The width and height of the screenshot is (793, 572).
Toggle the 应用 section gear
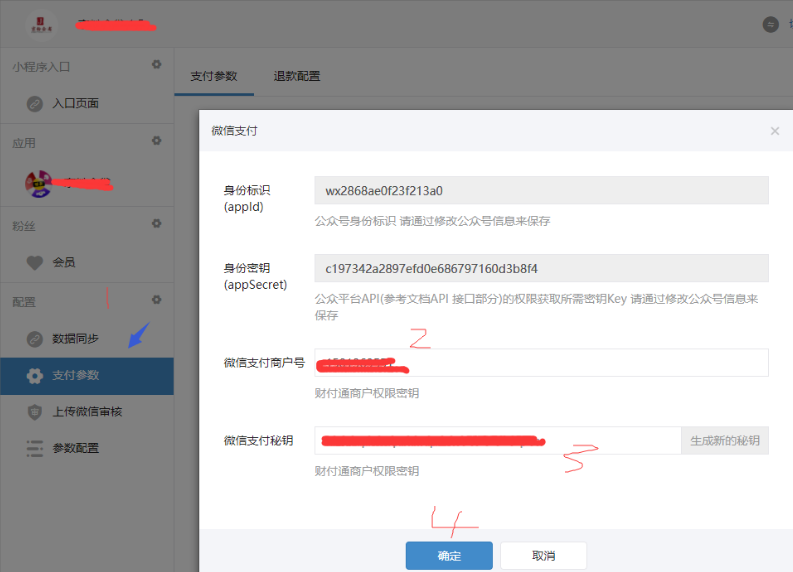click(156, 141)
